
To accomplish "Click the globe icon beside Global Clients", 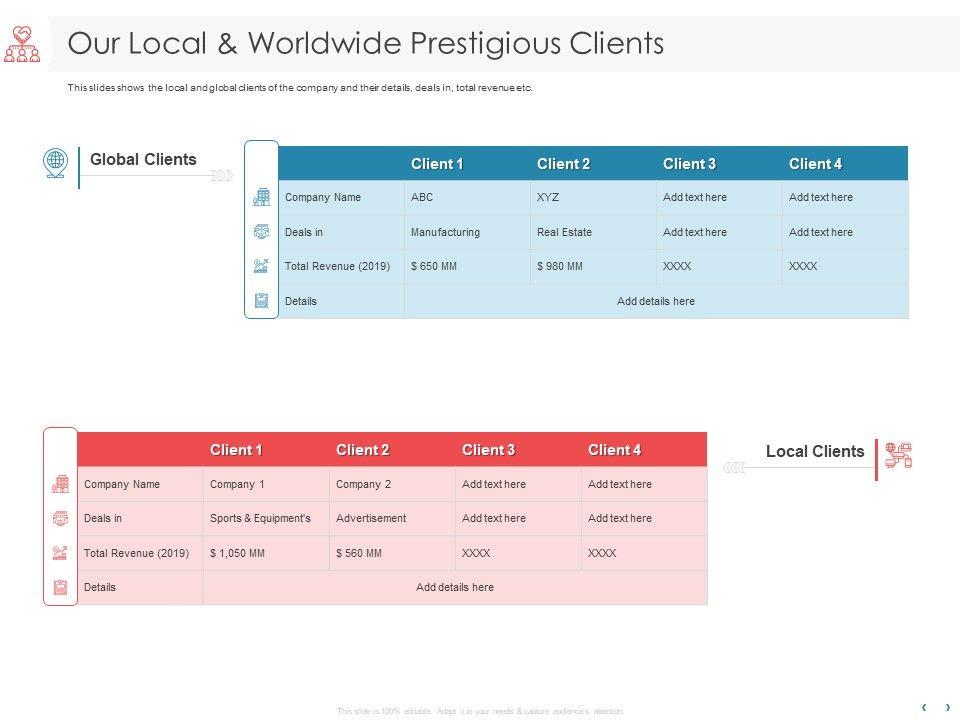I will click(55, 161).
